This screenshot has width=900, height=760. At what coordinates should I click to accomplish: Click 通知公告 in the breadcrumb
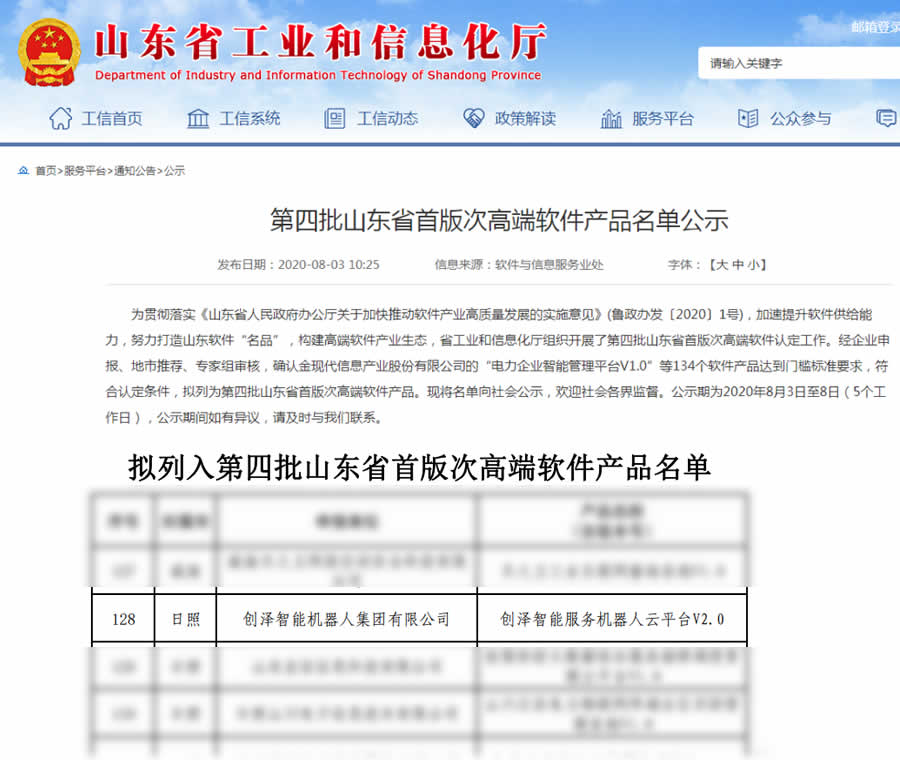[x=135, y=171]
